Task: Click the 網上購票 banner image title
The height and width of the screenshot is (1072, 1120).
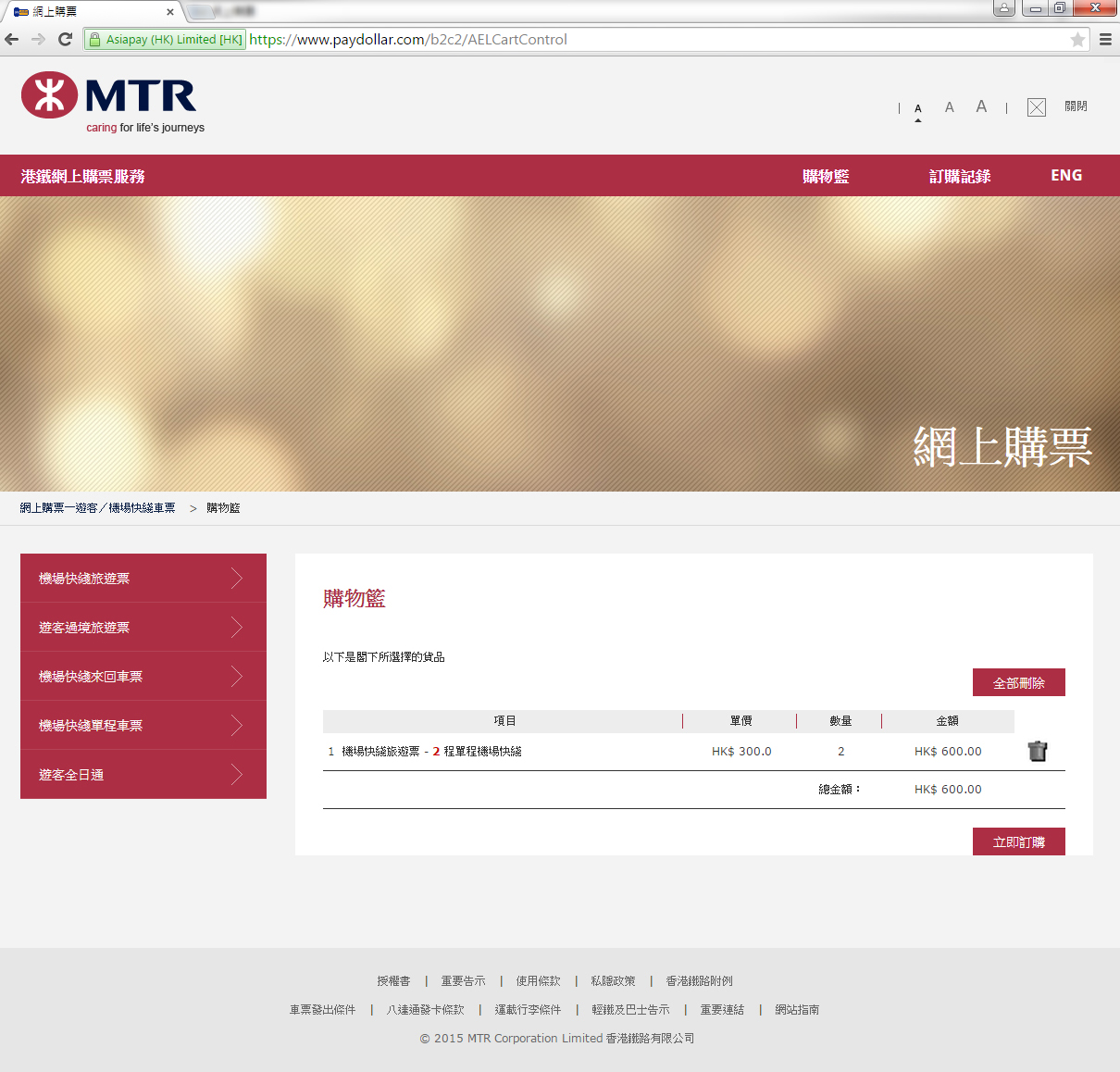Action: tap(1002, 447)
